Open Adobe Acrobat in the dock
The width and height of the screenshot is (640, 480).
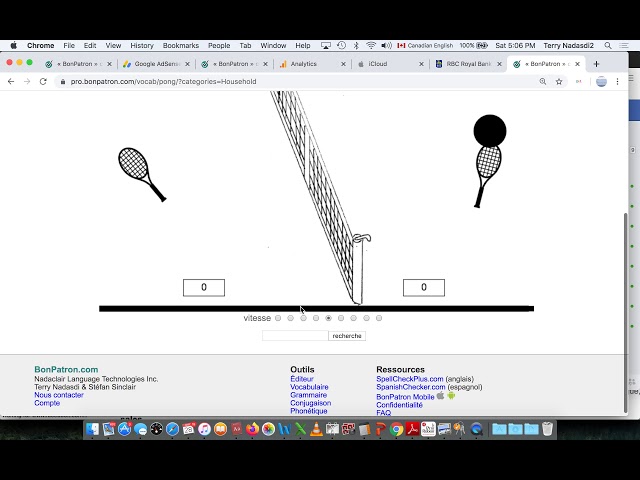pos(412,429)
